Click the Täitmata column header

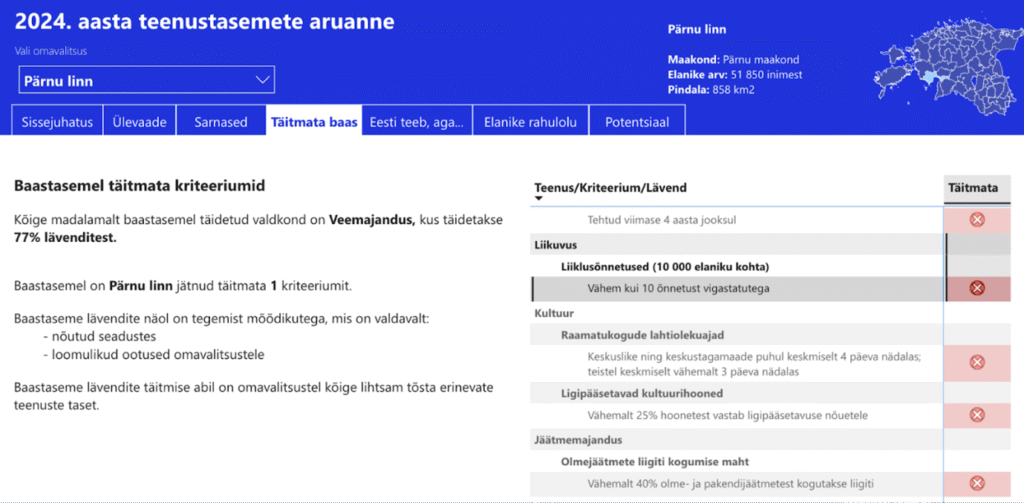coord(973,187)
